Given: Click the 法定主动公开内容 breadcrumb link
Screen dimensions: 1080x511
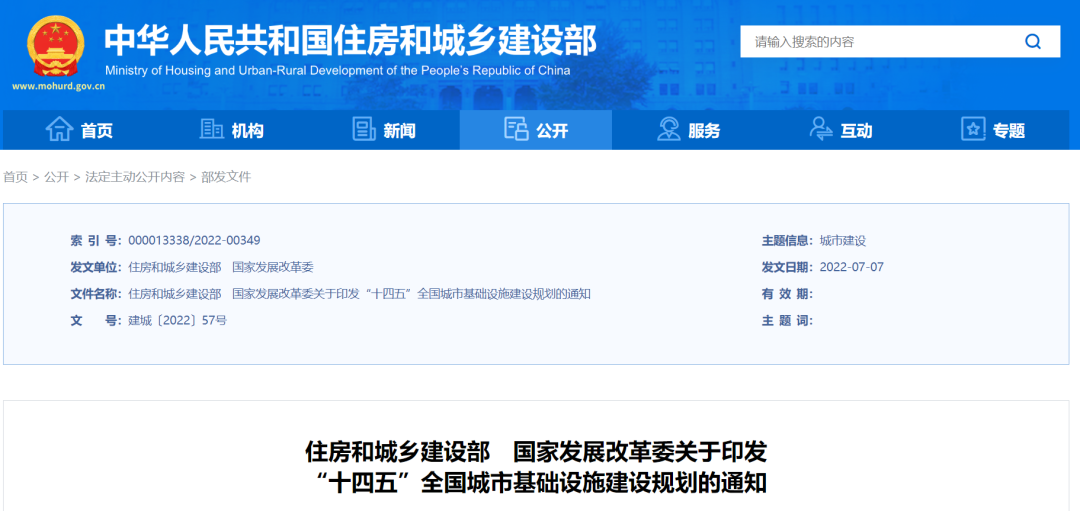Looking at the screenshot, I should pos(135,177).
